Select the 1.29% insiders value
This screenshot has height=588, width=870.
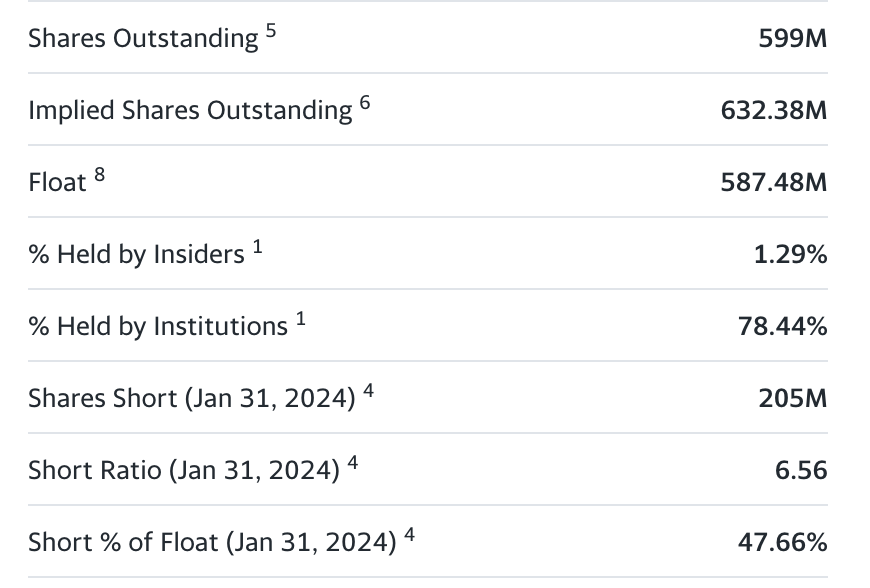[790, 255]
